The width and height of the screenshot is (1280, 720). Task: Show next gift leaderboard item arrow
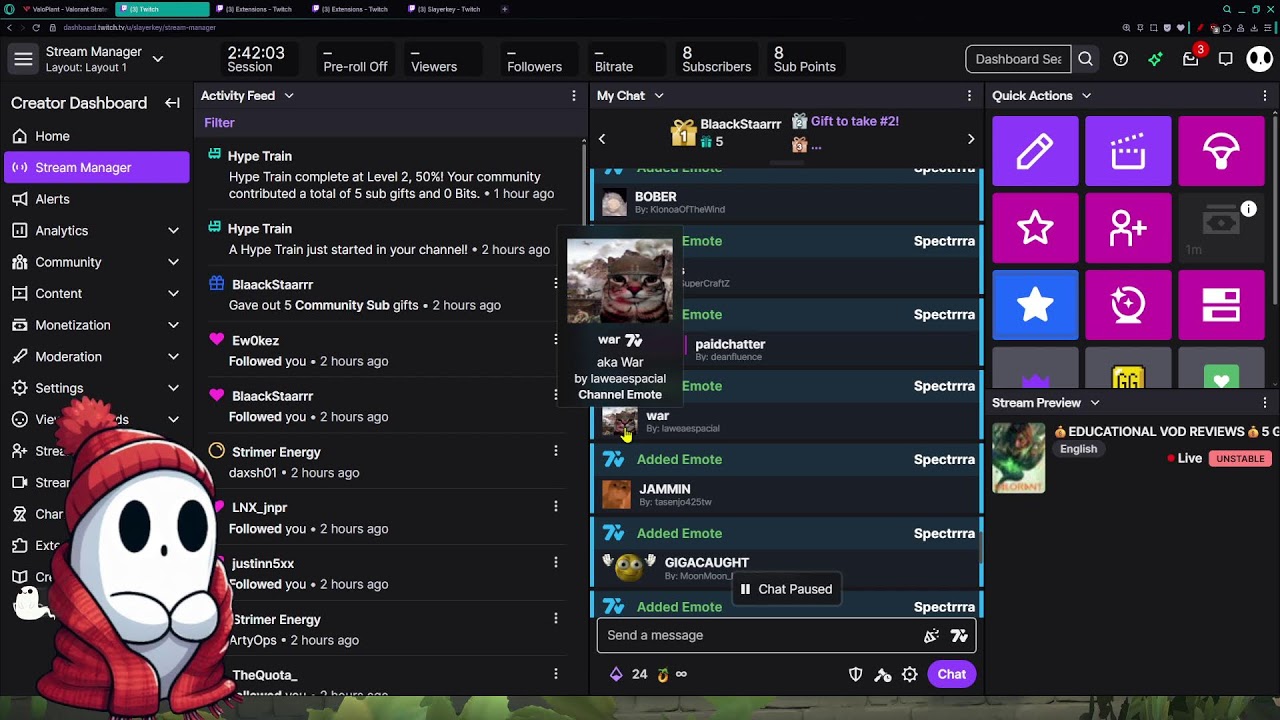point(971,139)
